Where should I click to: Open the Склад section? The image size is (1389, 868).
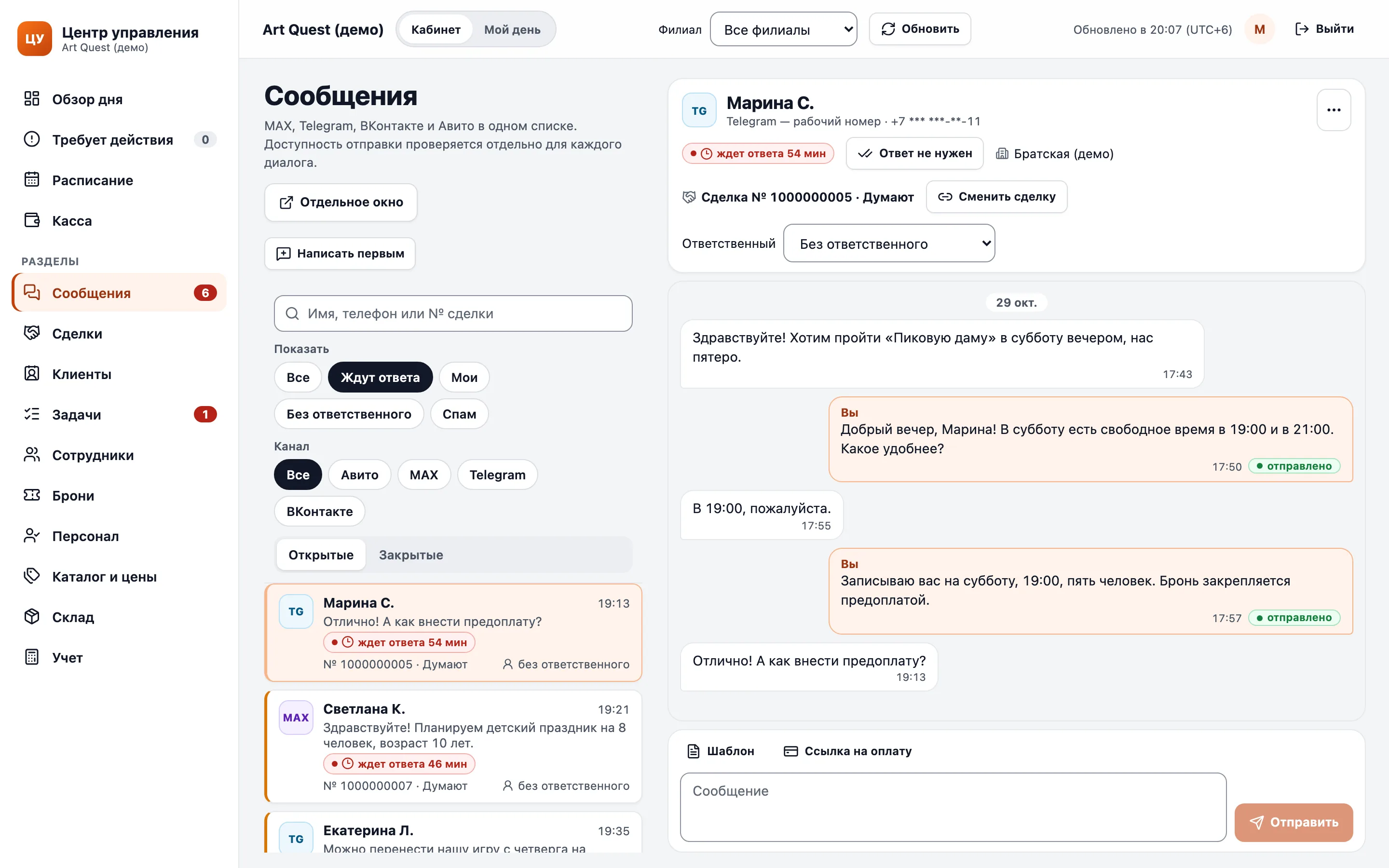coord(119,617)
